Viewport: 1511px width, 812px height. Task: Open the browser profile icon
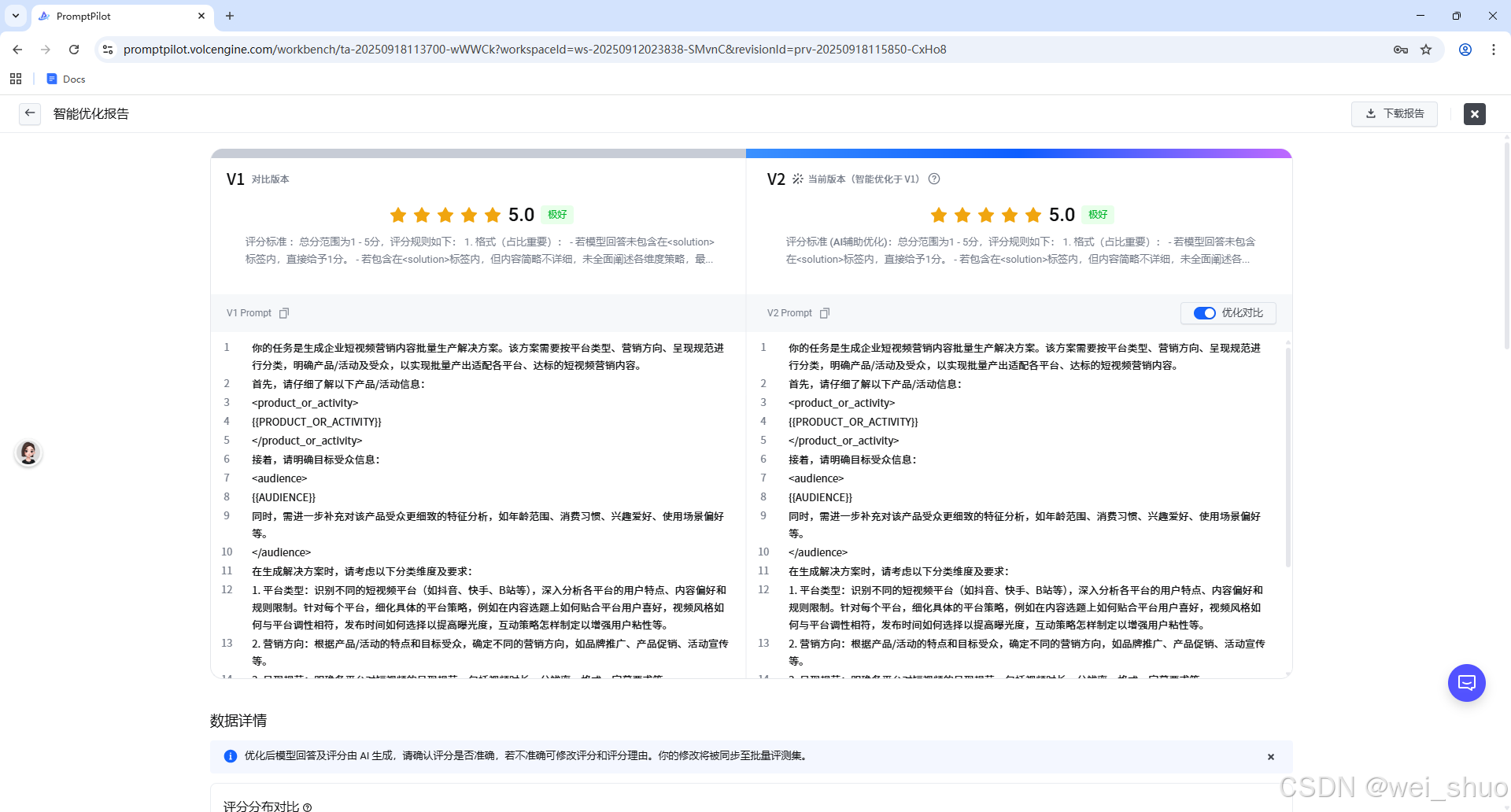[x=1465, y=50]
